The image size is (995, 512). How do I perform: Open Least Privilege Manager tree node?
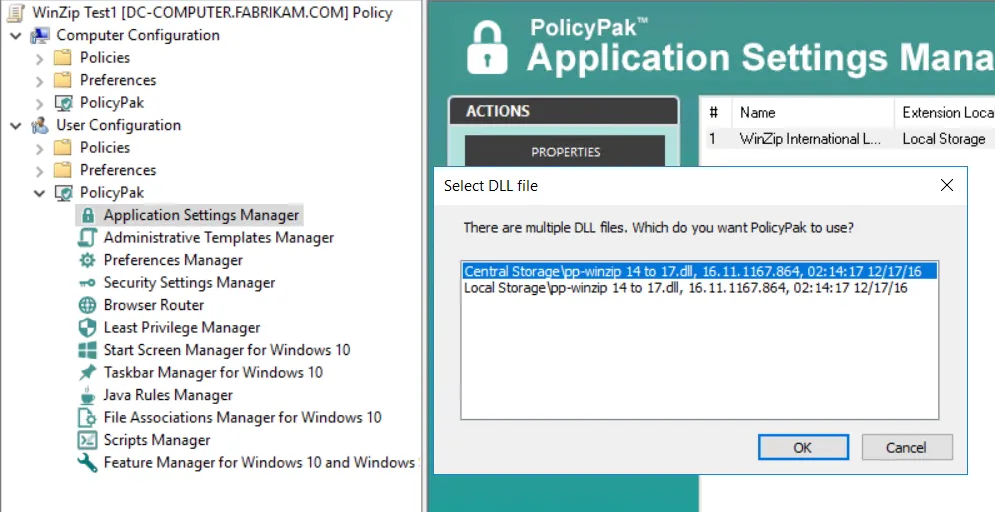point(182,328)
